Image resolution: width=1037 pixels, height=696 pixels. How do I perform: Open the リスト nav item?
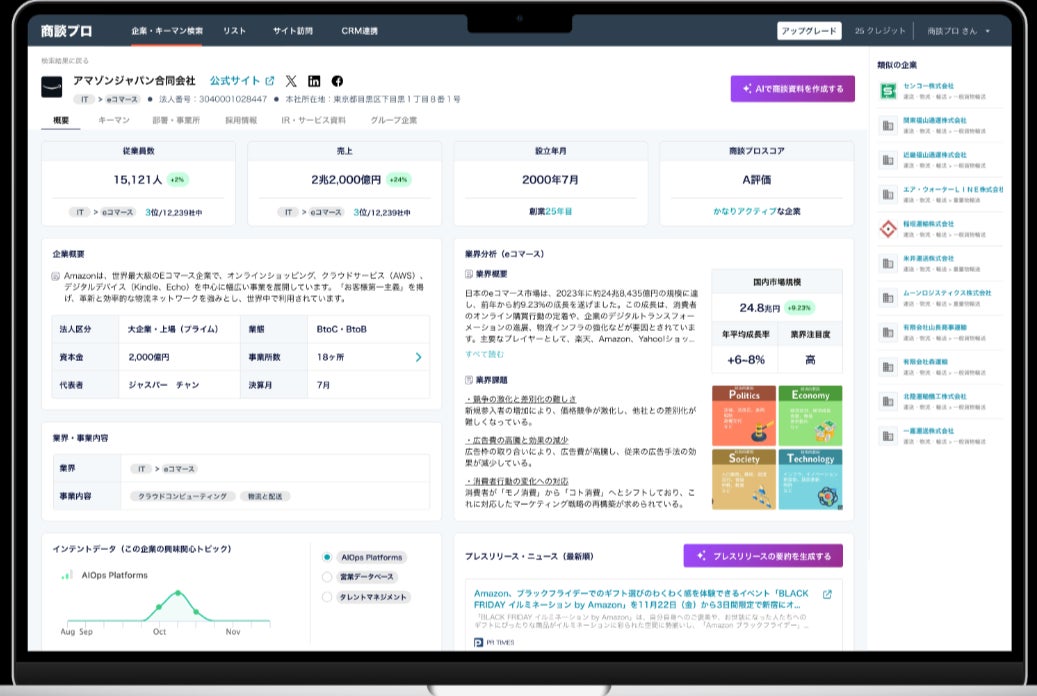(234, 31)
